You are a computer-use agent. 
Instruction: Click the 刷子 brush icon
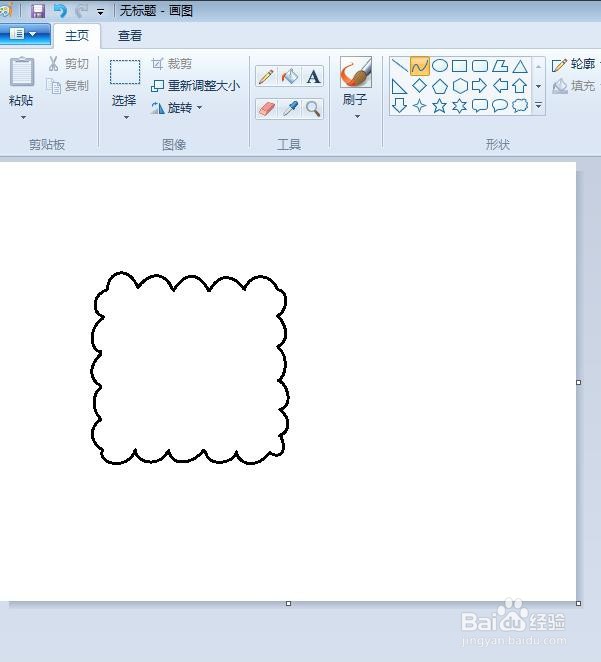click(356, 72)
